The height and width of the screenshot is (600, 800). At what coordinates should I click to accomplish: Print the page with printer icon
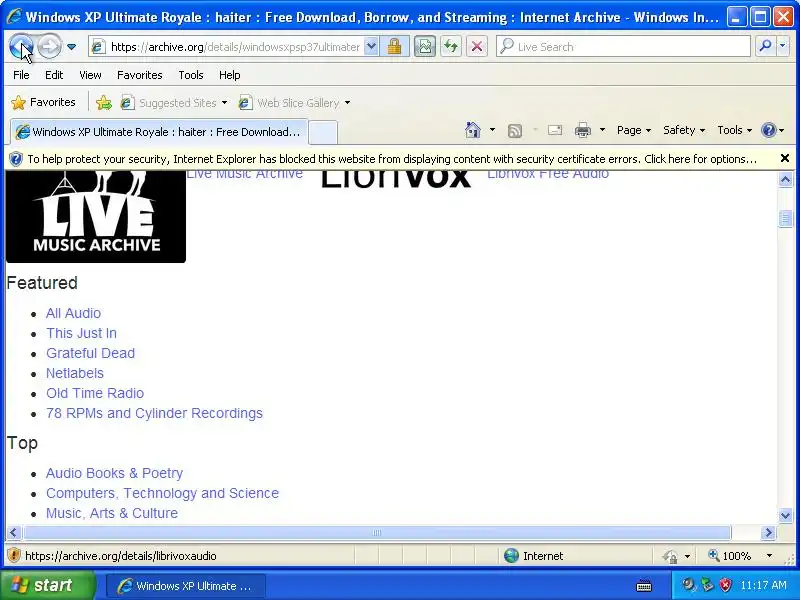pyautogui.click(x=582, y=130)
